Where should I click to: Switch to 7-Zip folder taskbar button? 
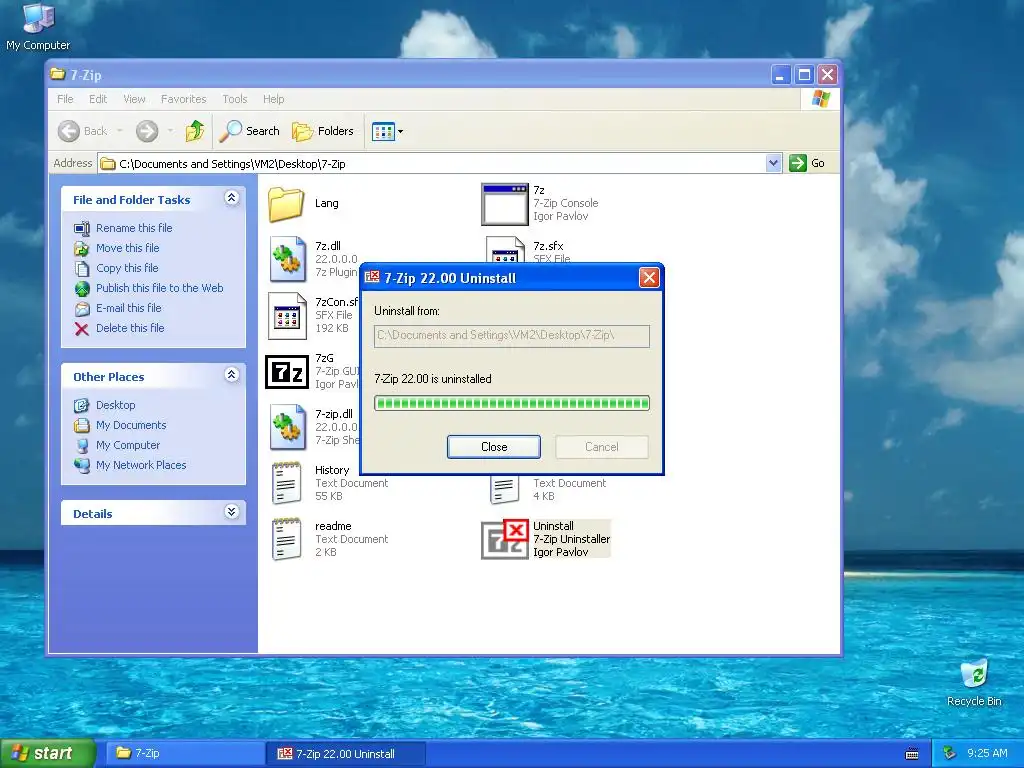point(186,754)
